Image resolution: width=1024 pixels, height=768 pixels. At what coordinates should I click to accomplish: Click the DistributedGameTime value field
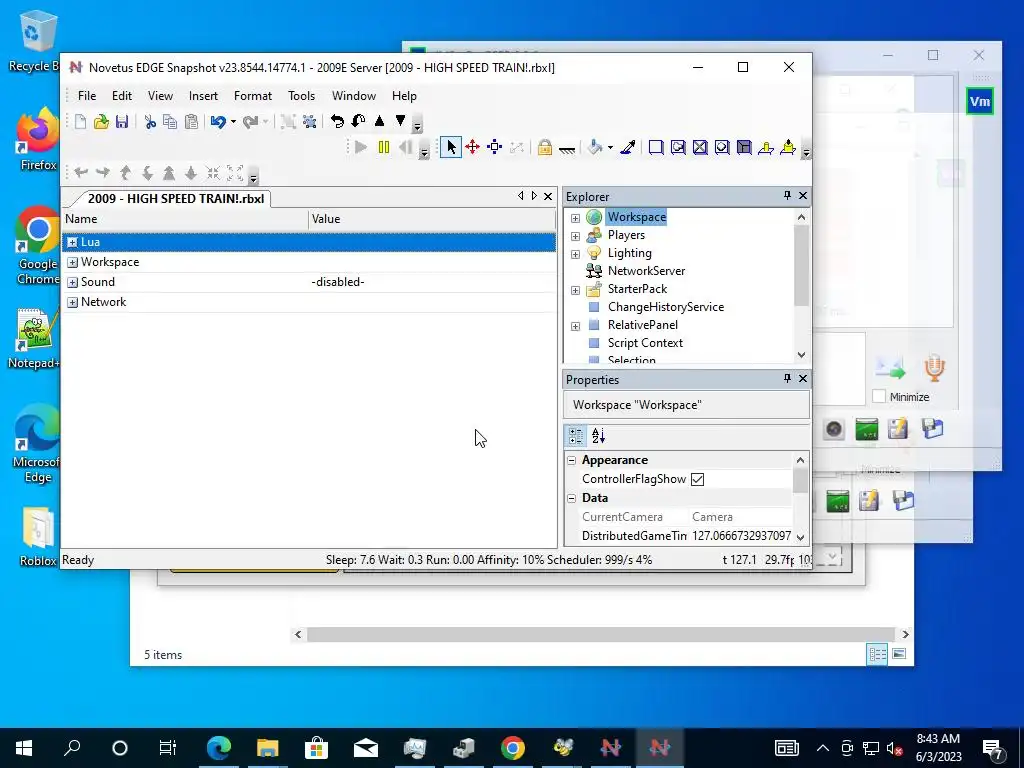[741, 536]
